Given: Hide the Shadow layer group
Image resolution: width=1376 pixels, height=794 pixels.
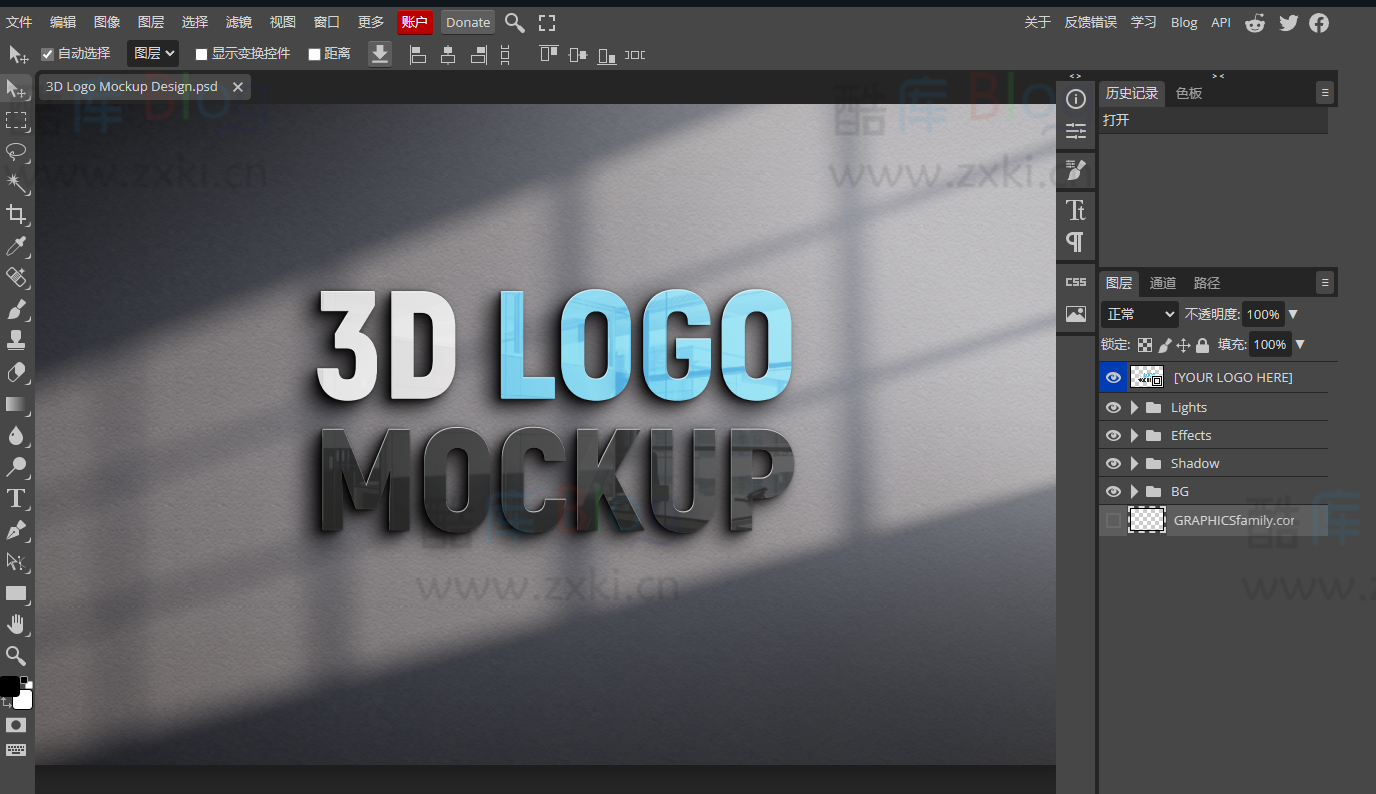Looking at the screenshot, I should pyautogui.click(x=1113, y=463).
